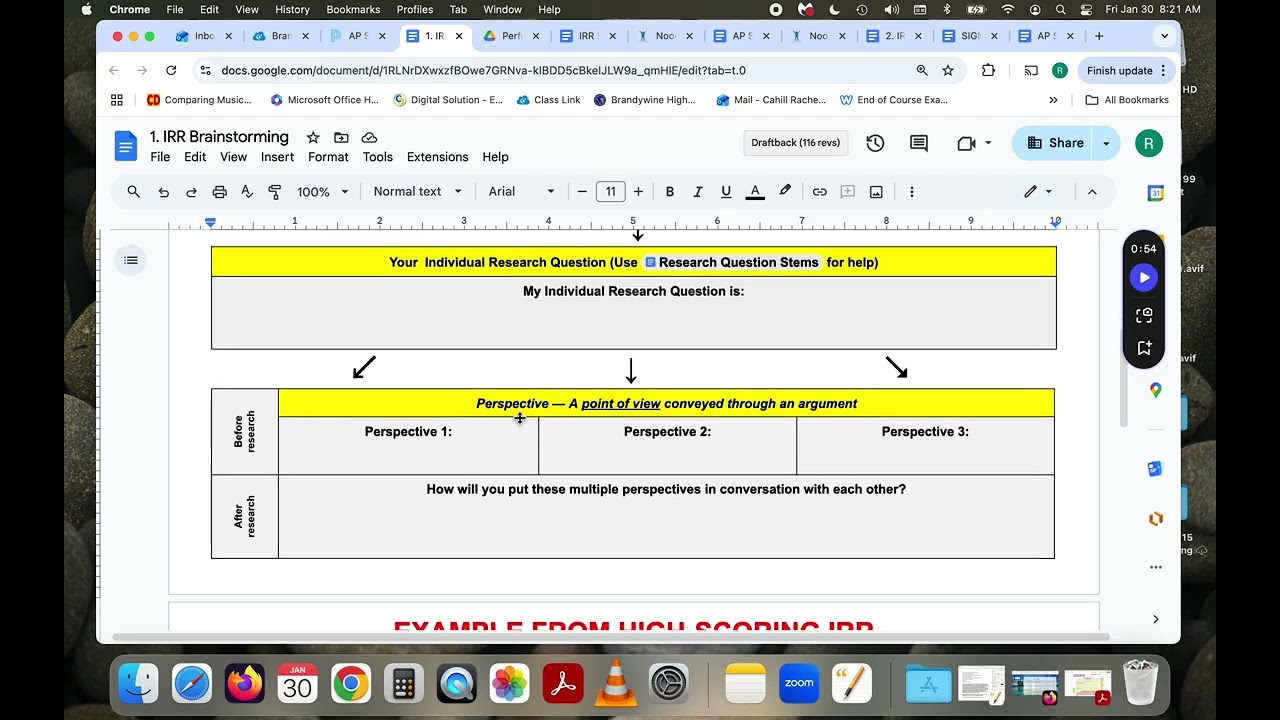Image resolution: width=1280 pixels, height=720 pixels.
Task: Open the Docs Extensions menu
Action: [437, 157]
